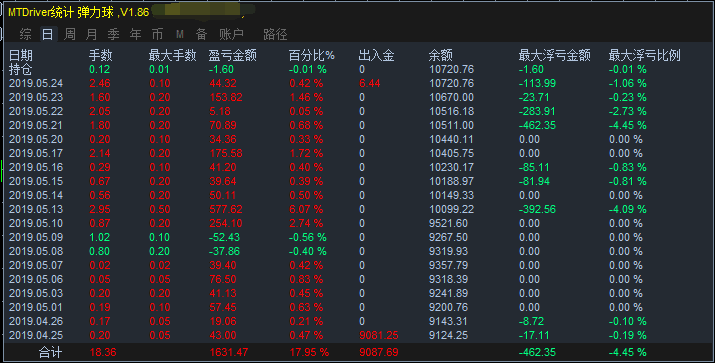
Task: Select the 2019.05.17 date row
Action: coord(36,153)
